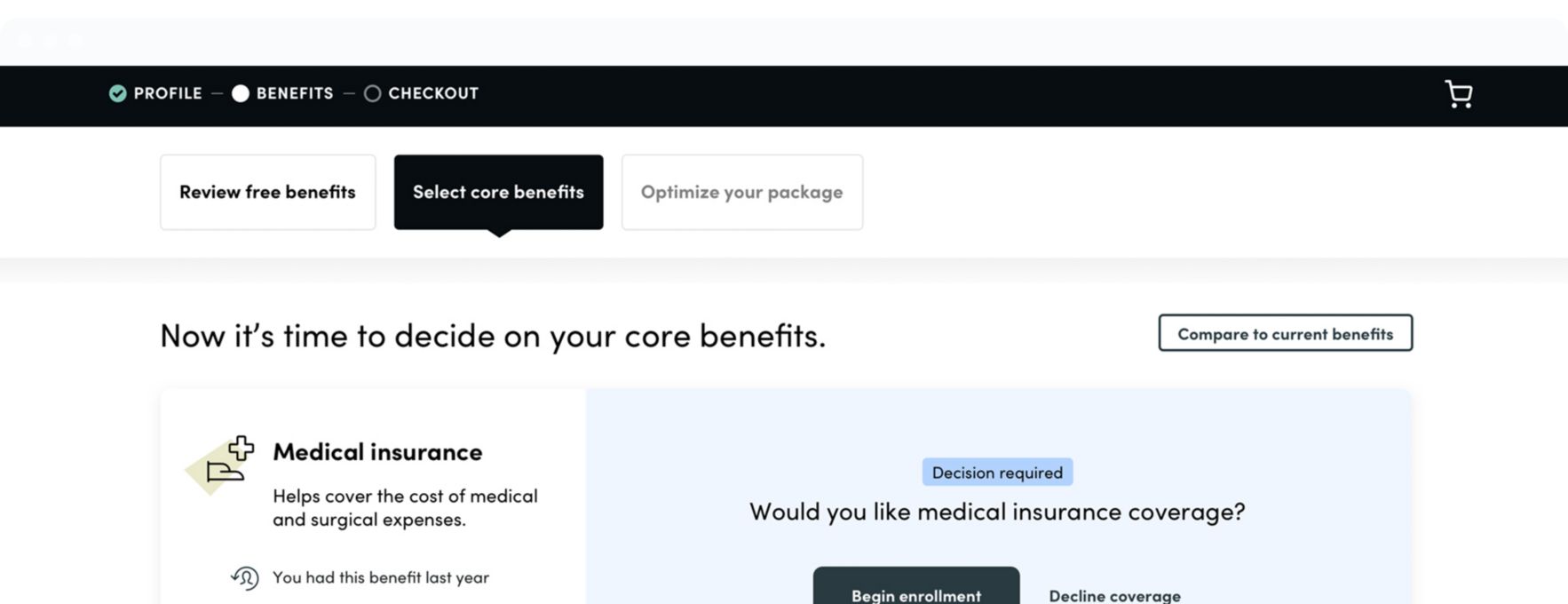The image size is (1568, 604).
Task: Click the Decline coverage link
Action: [x=1114, y=595]
